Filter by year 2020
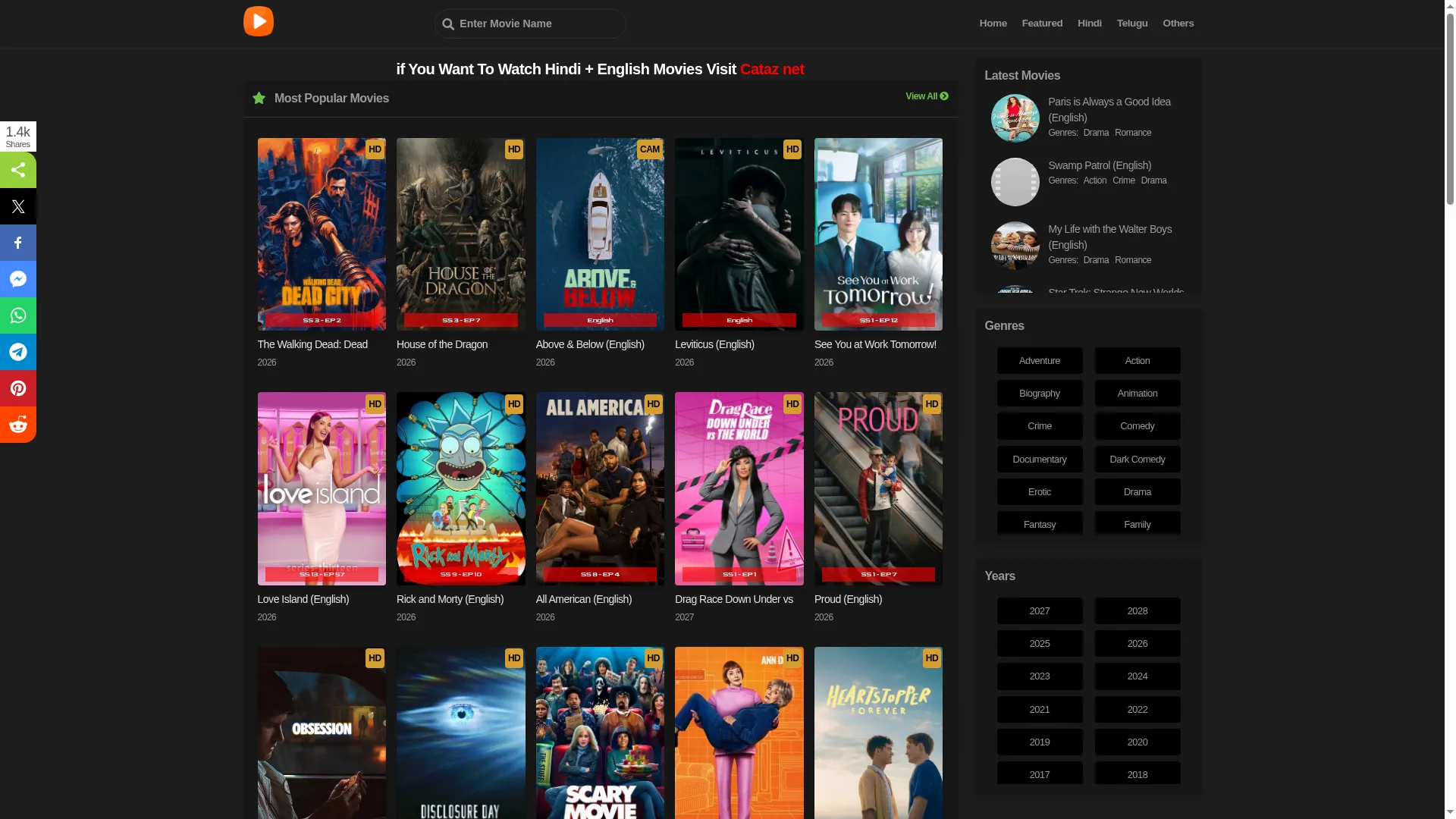The image size is (1456, 819). 1137,742
